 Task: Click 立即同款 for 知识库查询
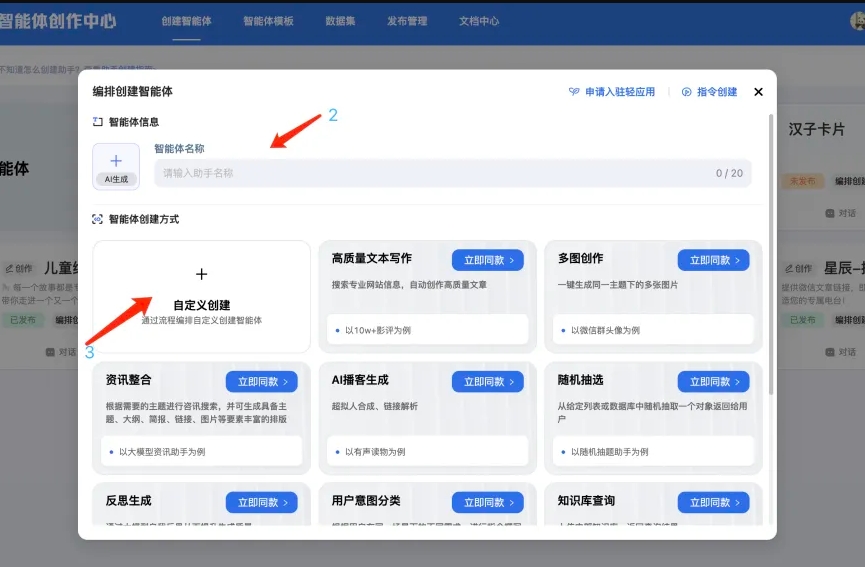tap(713, 502)
